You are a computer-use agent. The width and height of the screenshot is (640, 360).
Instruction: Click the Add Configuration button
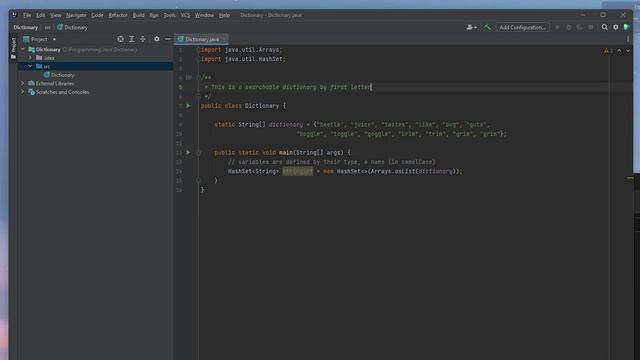coord(522,27)
